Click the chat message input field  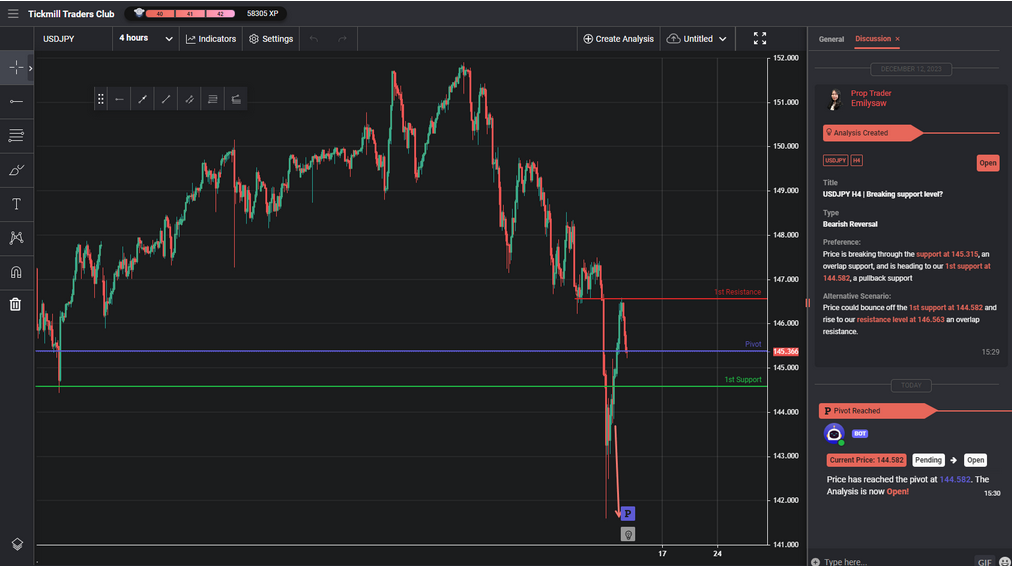(x=897, y=561)
